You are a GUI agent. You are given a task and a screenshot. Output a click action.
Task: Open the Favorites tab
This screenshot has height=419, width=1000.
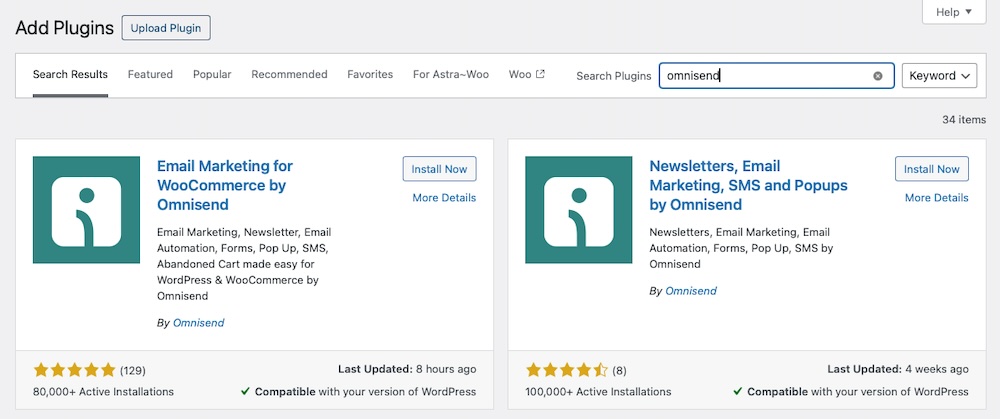(x=370, y=75)
